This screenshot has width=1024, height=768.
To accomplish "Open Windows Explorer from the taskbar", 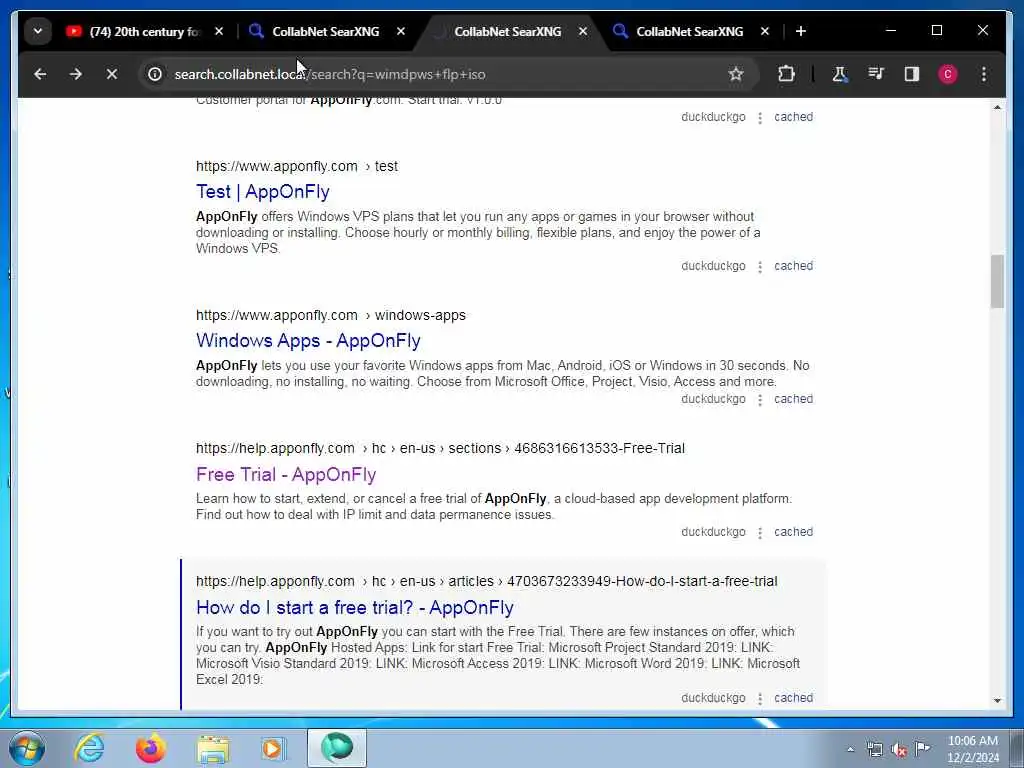I will click(x=213, y=749).
